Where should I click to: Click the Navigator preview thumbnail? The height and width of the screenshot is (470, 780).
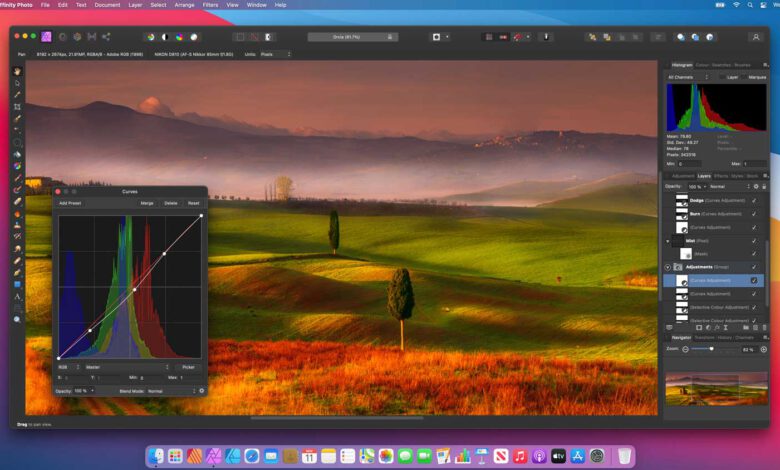point(716,388)
